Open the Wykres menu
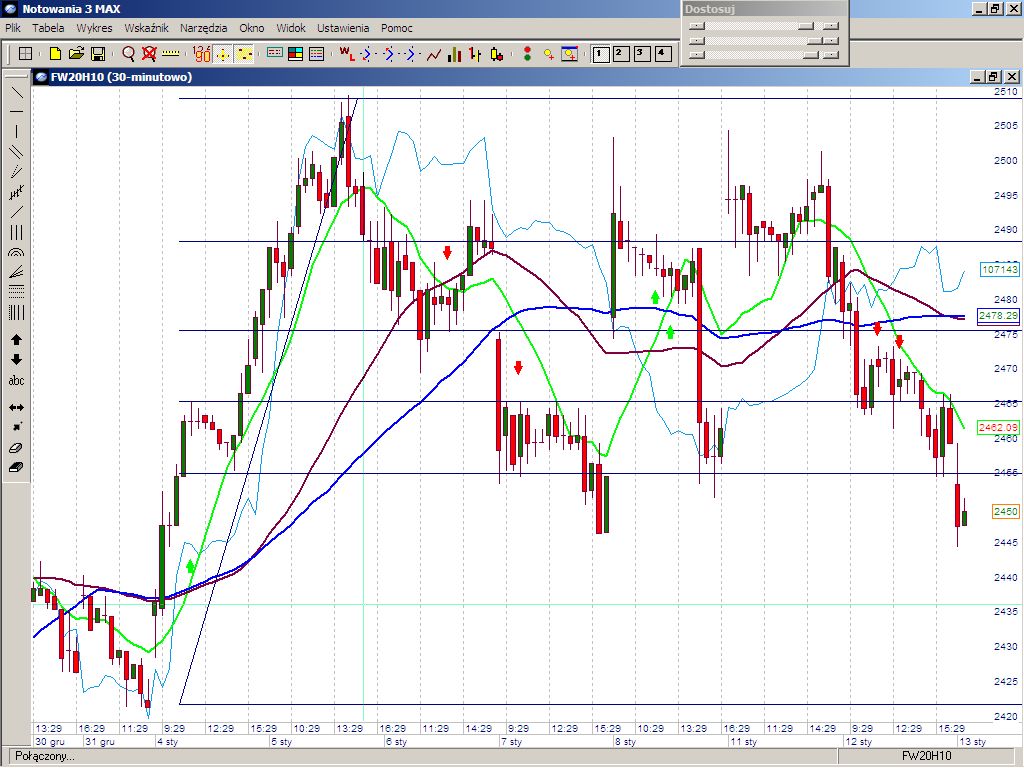 click(x=94, y=28)
